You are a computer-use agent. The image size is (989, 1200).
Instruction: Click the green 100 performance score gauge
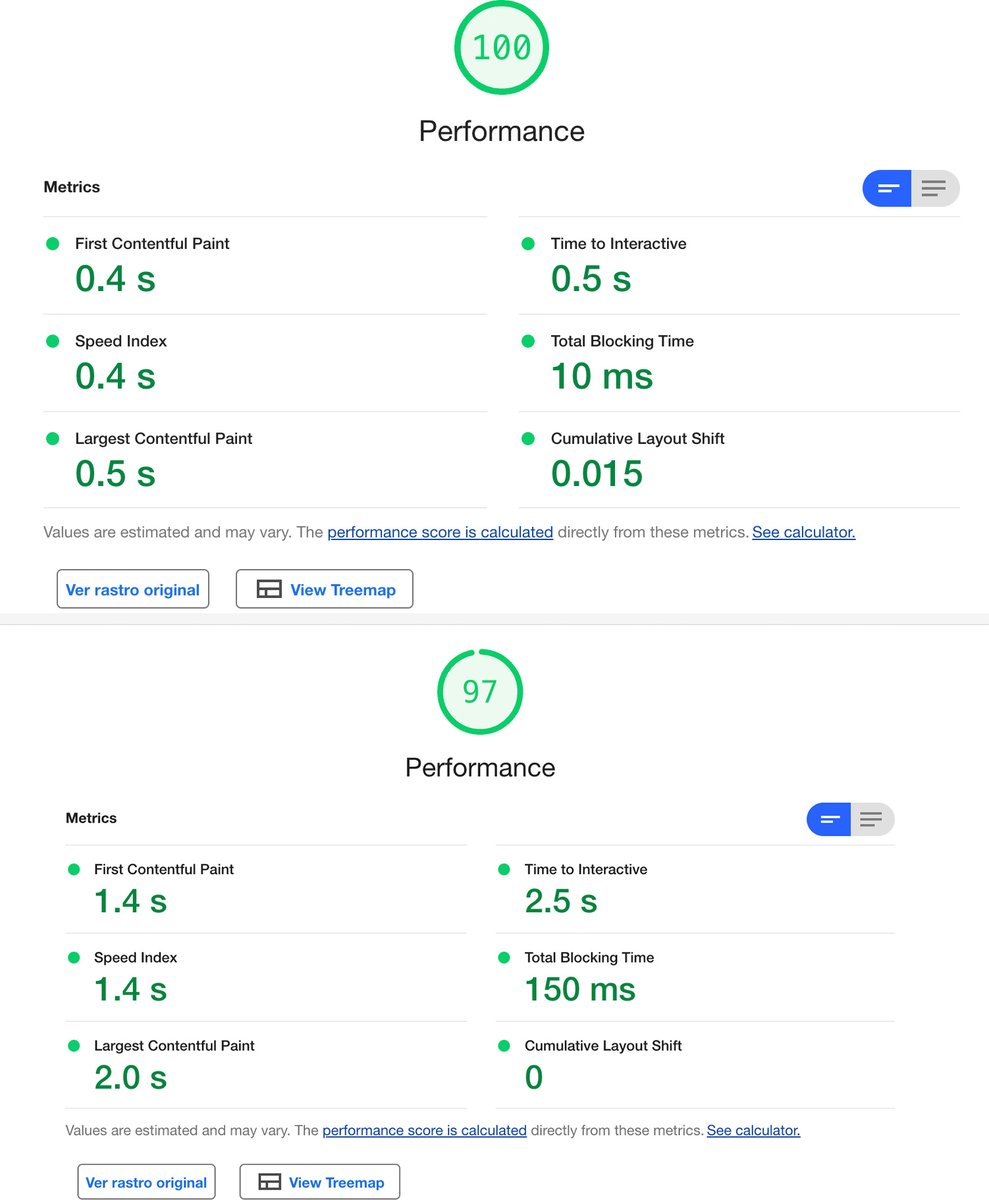point(502,46)
